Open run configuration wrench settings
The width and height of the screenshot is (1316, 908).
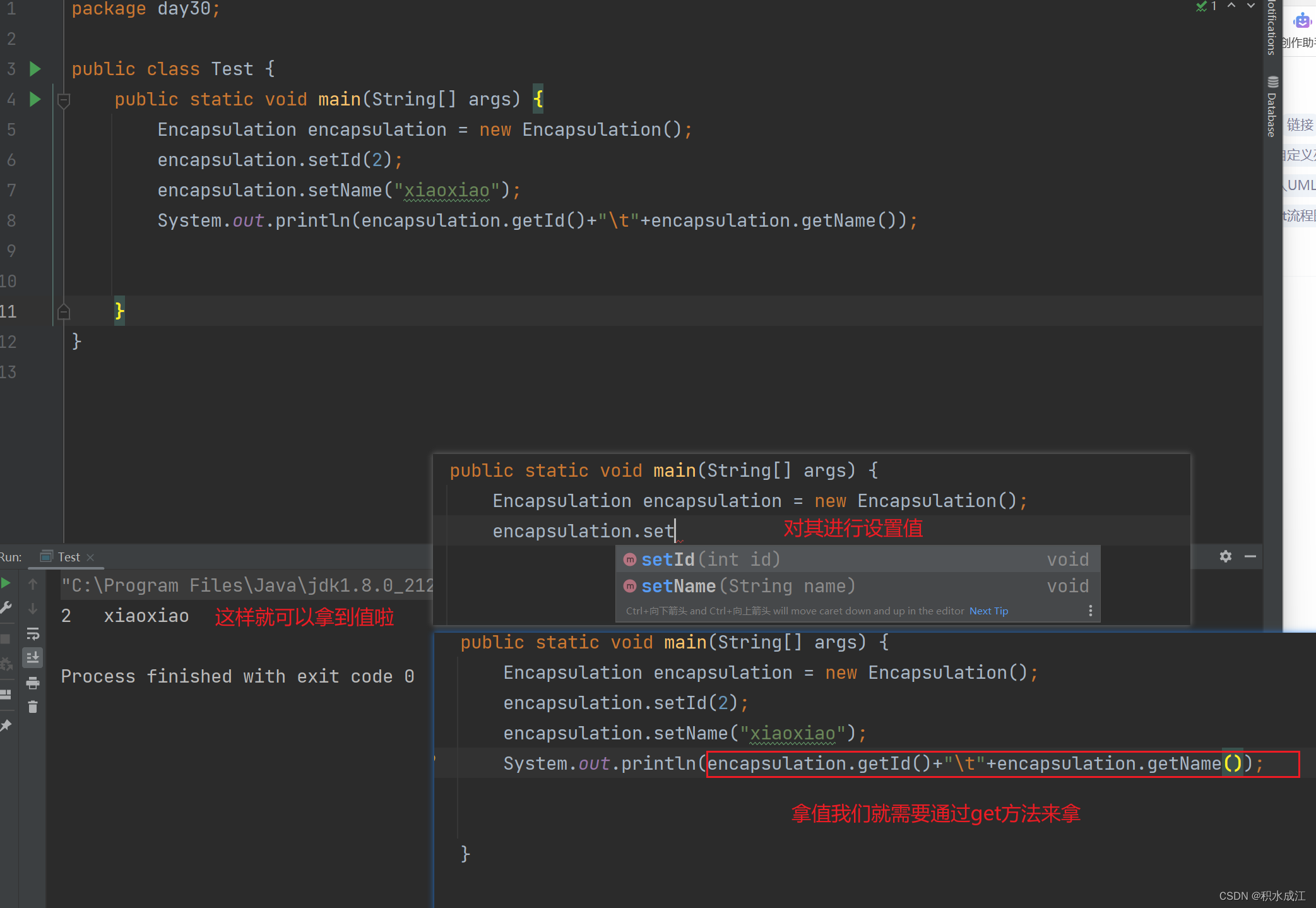[6, 608]
